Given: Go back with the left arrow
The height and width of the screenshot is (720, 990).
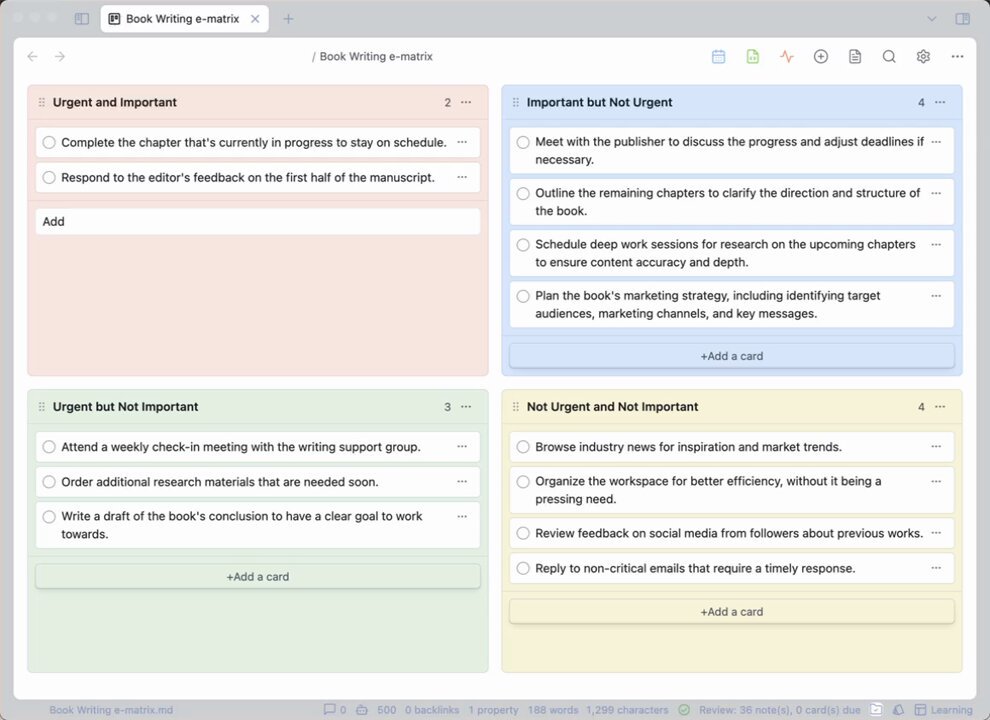Looking at the screenshot, I should pyautogui.click(x=33, y=56).
